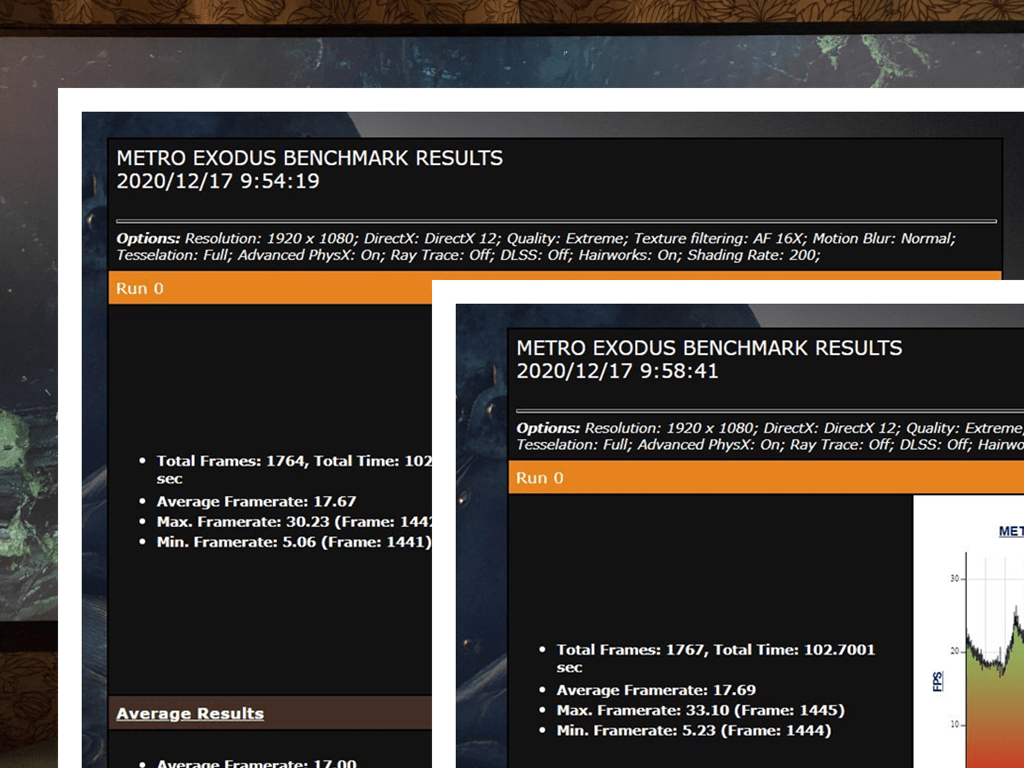Open the underlined MET chart title link
The height and width of the screenshot is (768, 1024).
pos(1011,532)
